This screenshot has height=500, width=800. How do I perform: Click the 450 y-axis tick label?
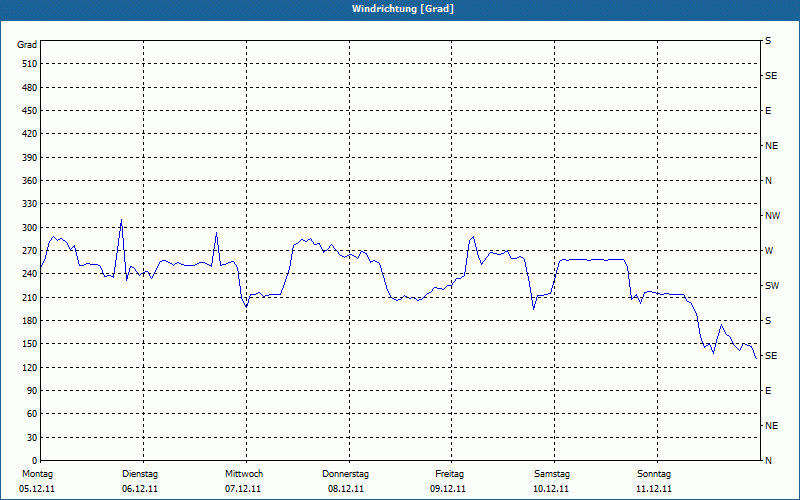[x=30, y=111]
